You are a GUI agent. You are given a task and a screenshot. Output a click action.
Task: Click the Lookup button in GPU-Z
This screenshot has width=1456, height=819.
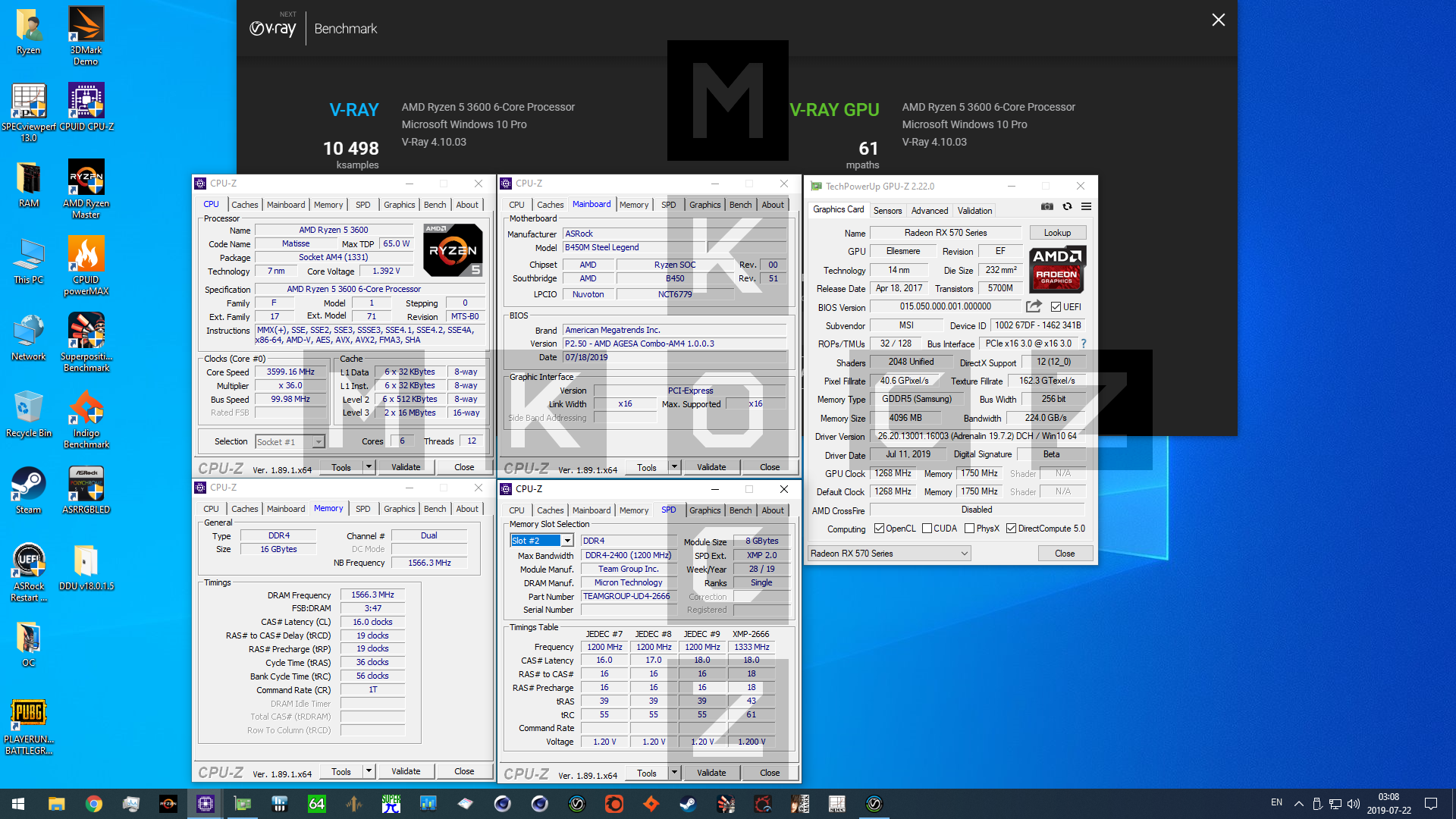[1057, 233]
